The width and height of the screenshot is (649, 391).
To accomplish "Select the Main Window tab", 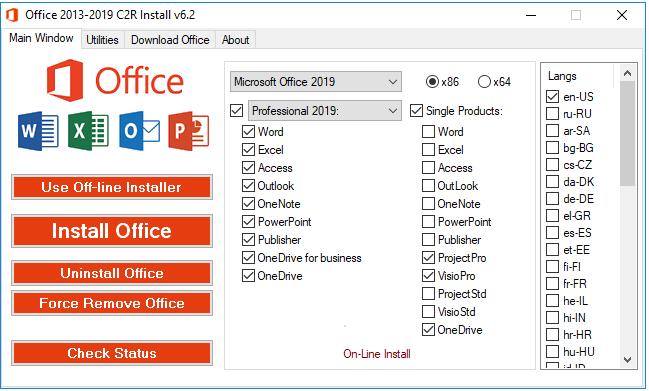I will pyautogui.click(x=41, y=38).
